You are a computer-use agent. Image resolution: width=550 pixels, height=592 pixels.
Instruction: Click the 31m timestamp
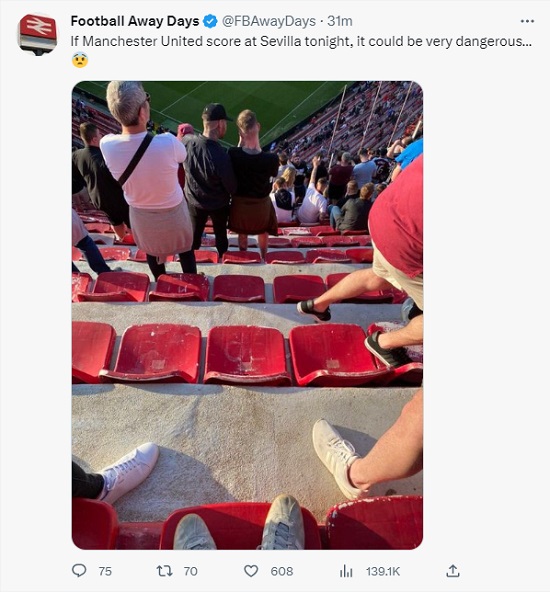[340, 21]
